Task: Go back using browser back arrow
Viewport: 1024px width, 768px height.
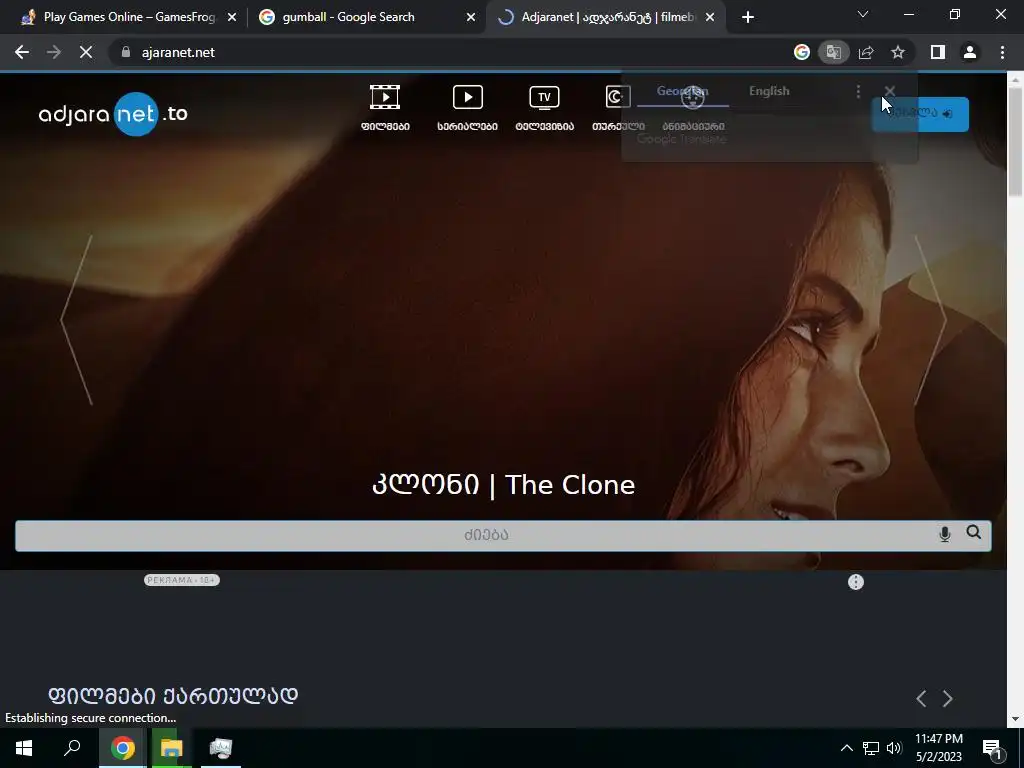Action: [x=22, y=52]
